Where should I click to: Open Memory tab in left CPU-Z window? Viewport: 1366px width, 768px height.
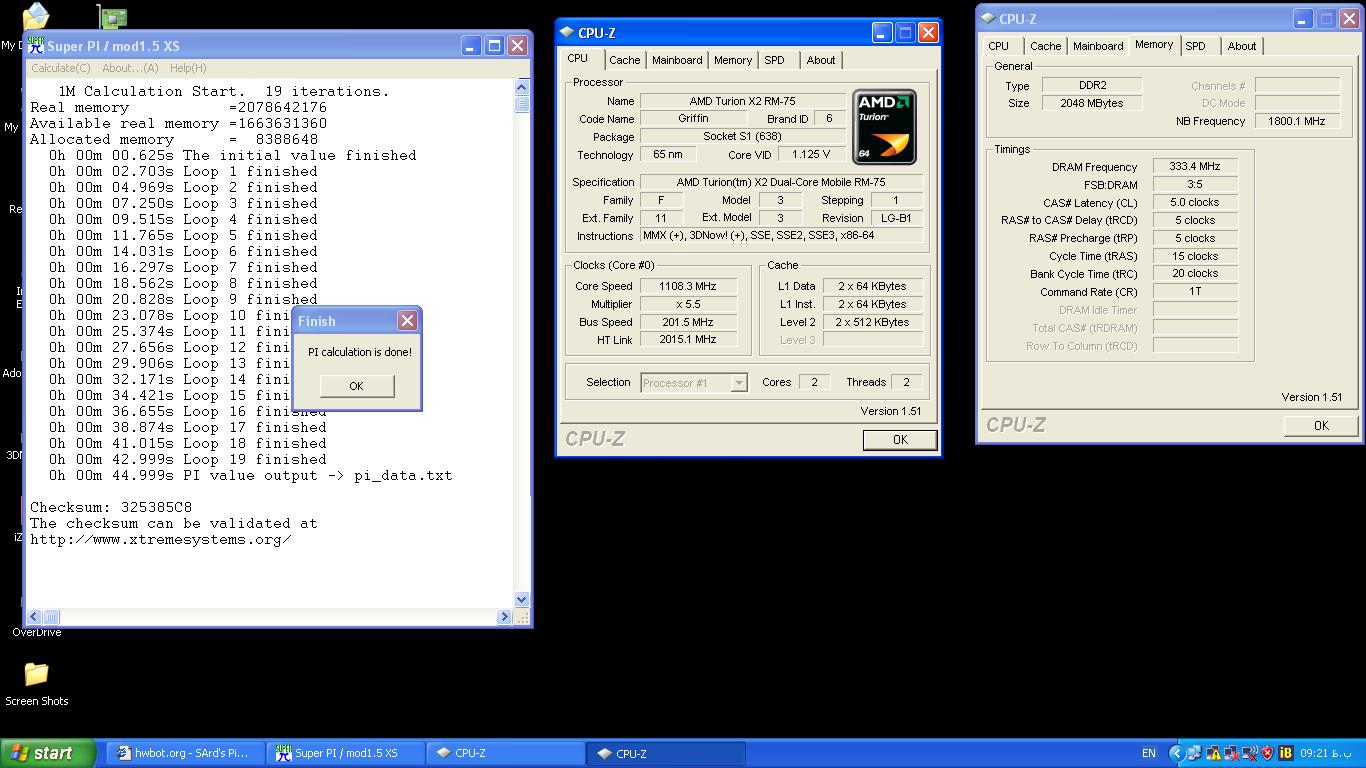733,60
